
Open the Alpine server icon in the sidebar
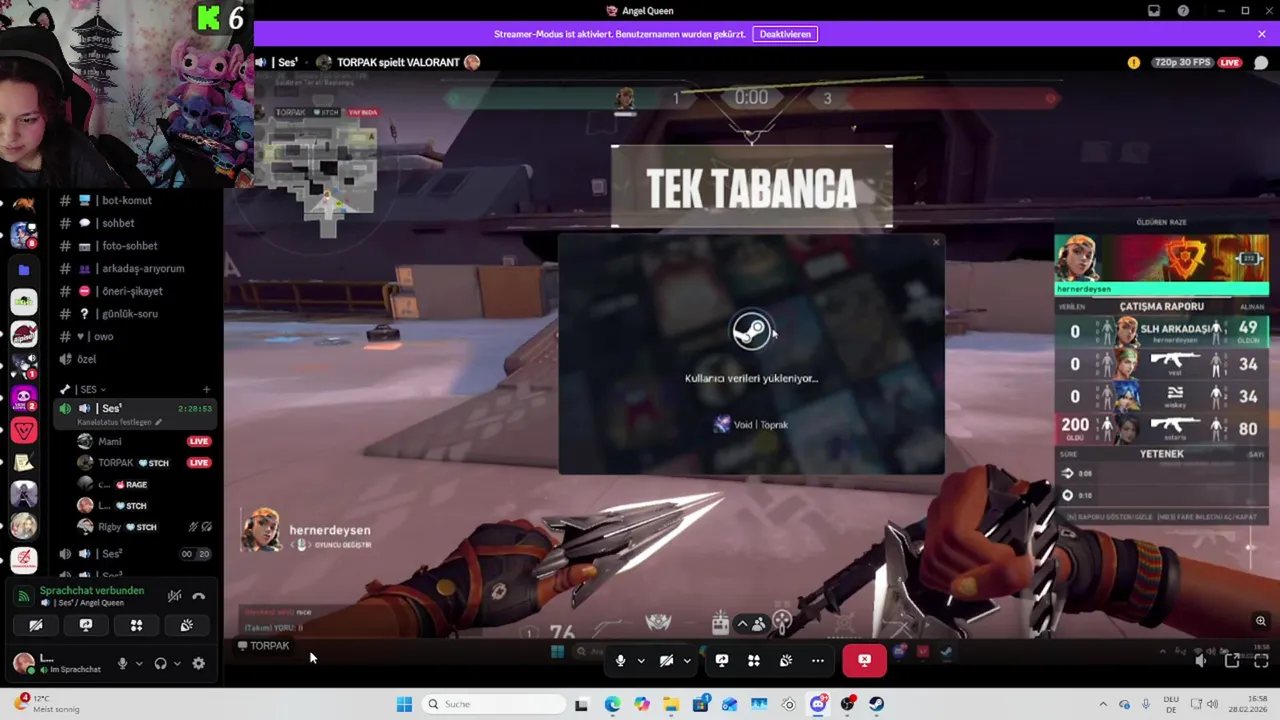tap(24, 334)
